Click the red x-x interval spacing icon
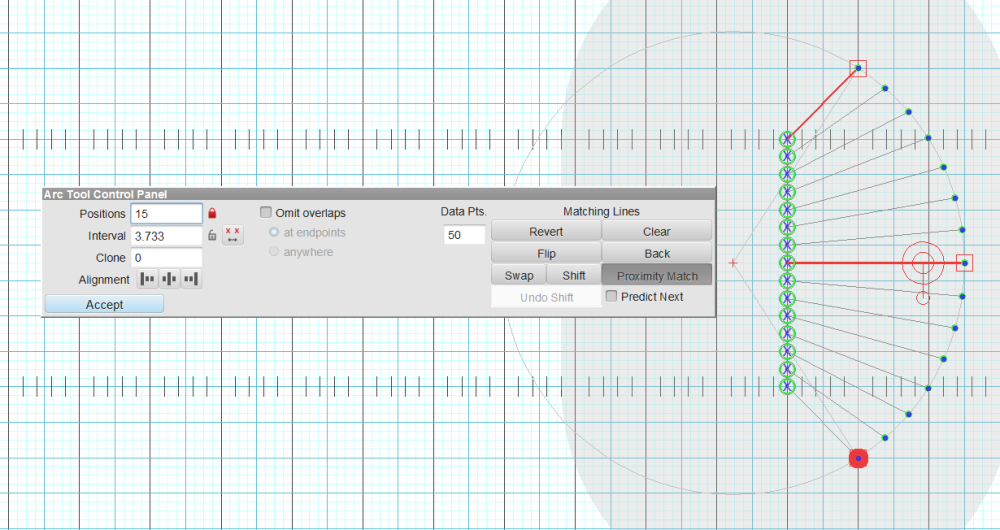 tap(233, 235)
